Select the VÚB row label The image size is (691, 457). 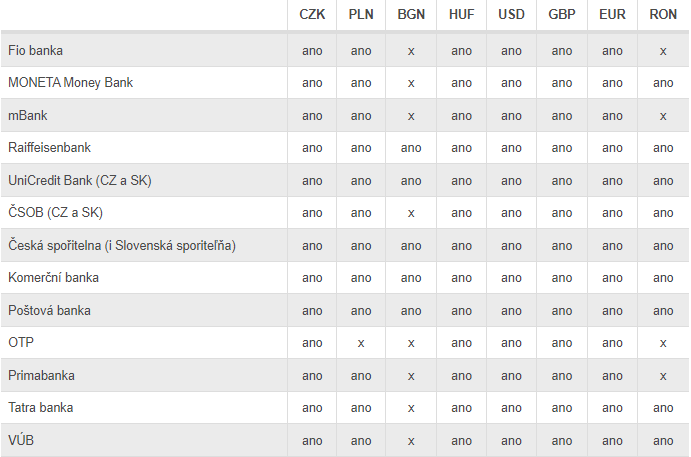coord(21,440)
